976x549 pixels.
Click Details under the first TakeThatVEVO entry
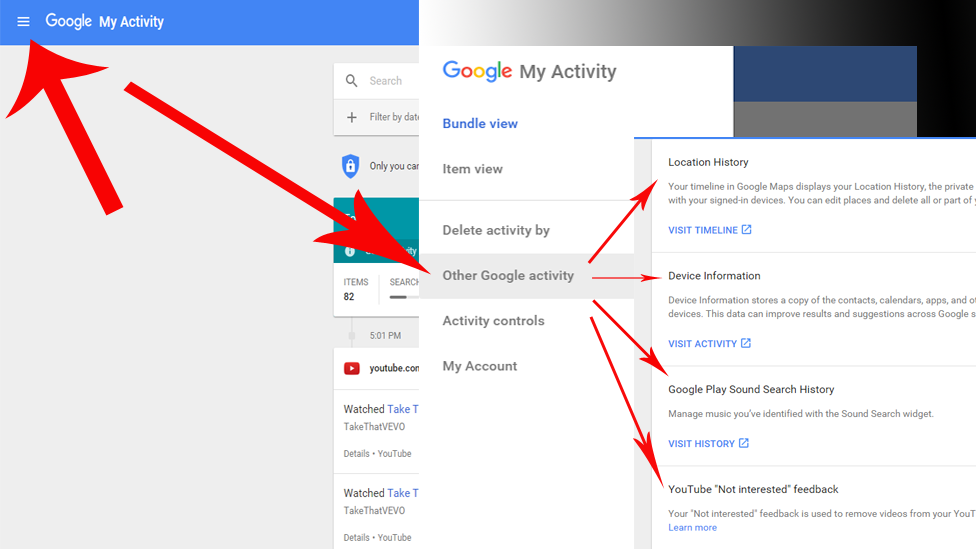(x=356, y=454)
